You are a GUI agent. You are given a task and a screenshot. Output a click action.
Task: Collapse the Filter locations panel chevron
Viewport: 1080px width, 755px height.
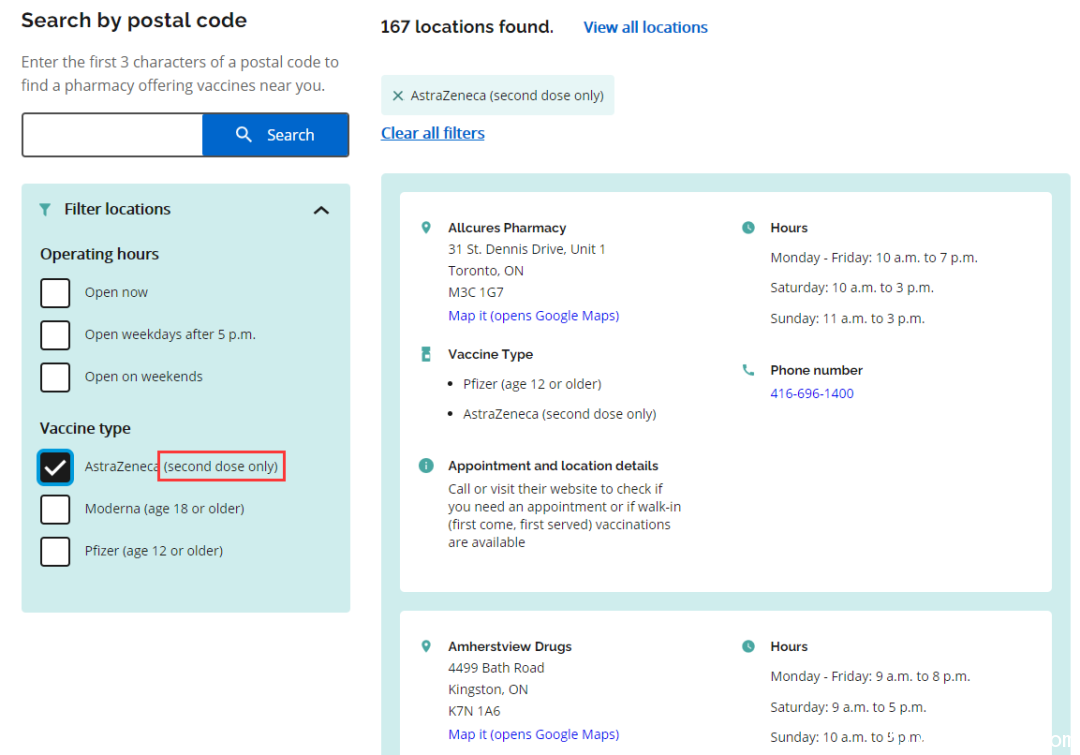click(321, 210)
